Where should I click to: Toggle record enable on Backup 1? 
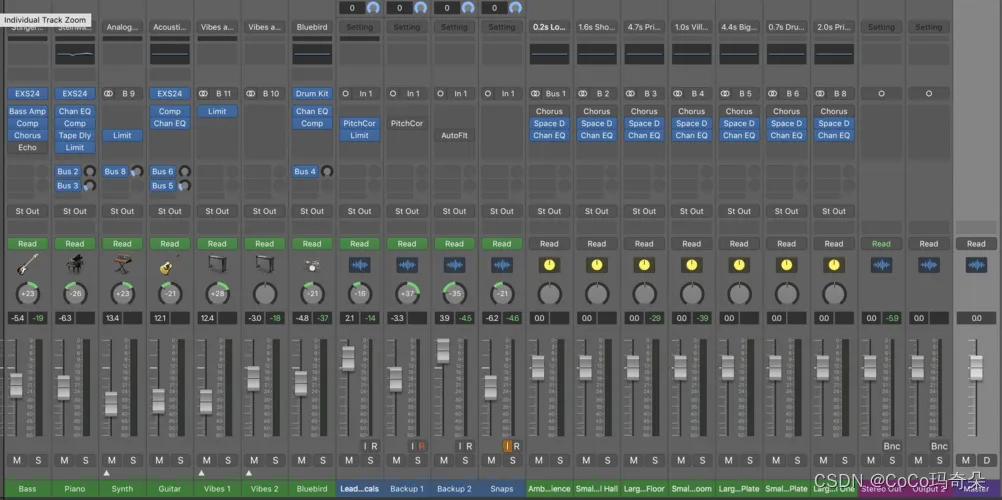point(422,446)
